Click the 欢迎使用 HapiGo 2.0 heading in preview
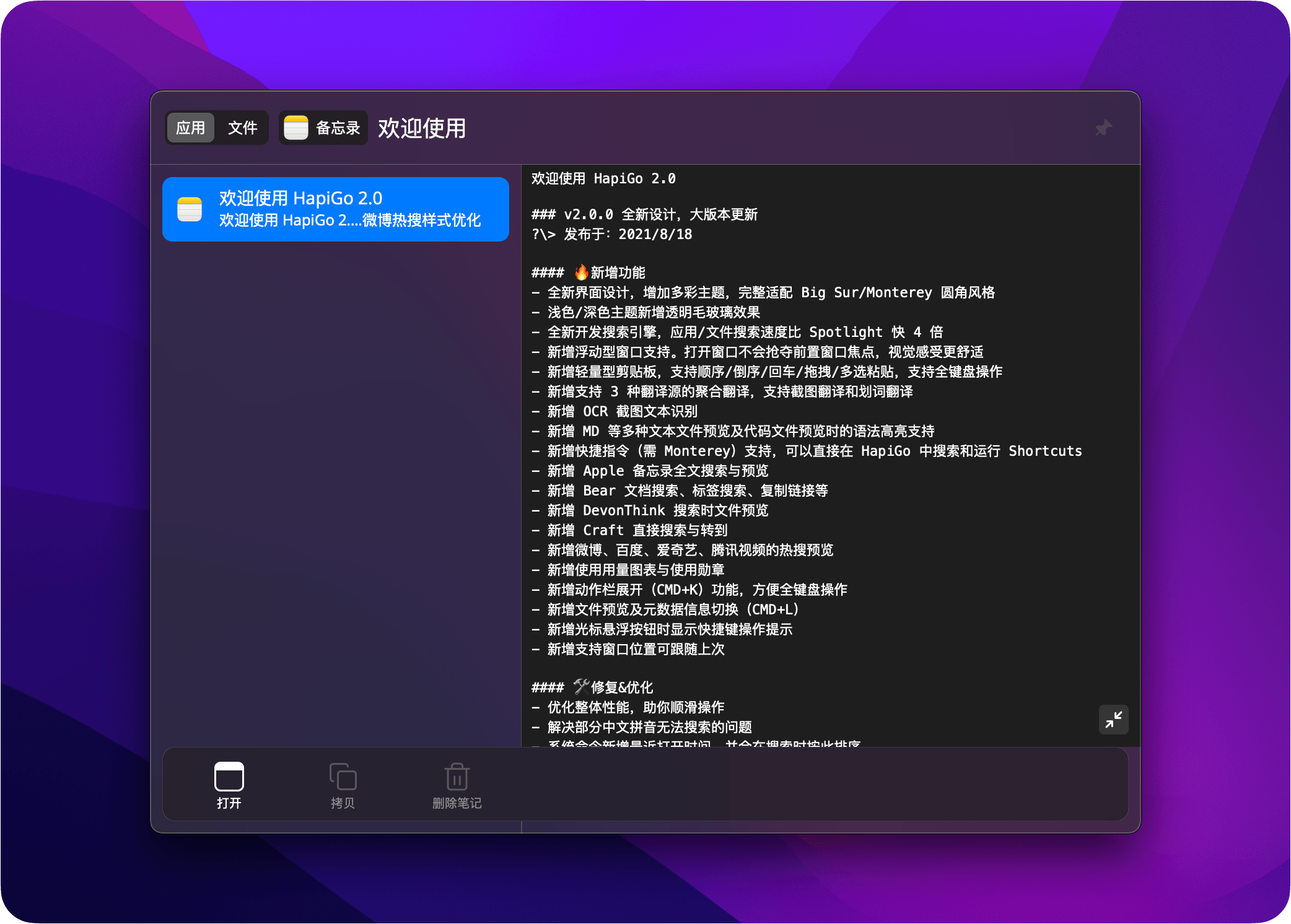The height and width of the screenshot is (924, 1291). coord(603,178)
